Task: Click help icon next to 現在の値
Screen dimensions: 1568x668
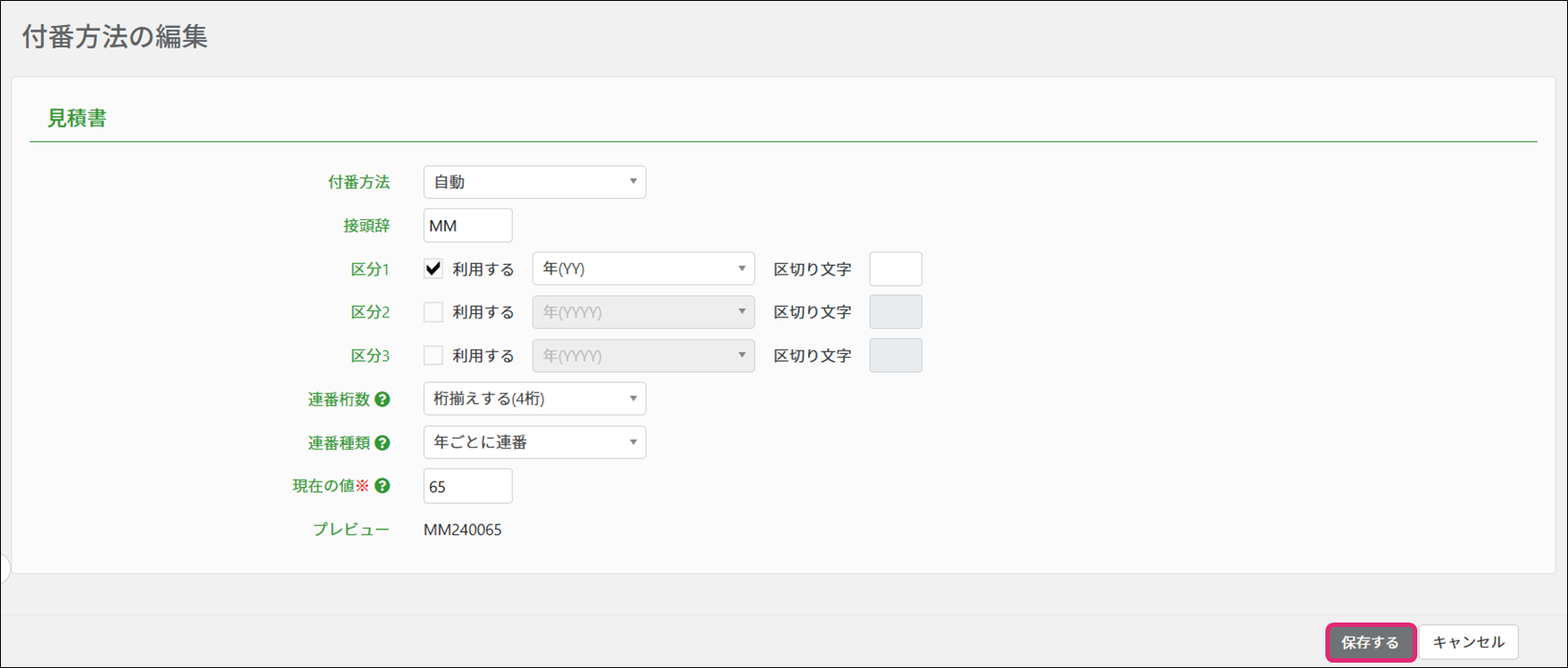Action: [x=382, y=486]
